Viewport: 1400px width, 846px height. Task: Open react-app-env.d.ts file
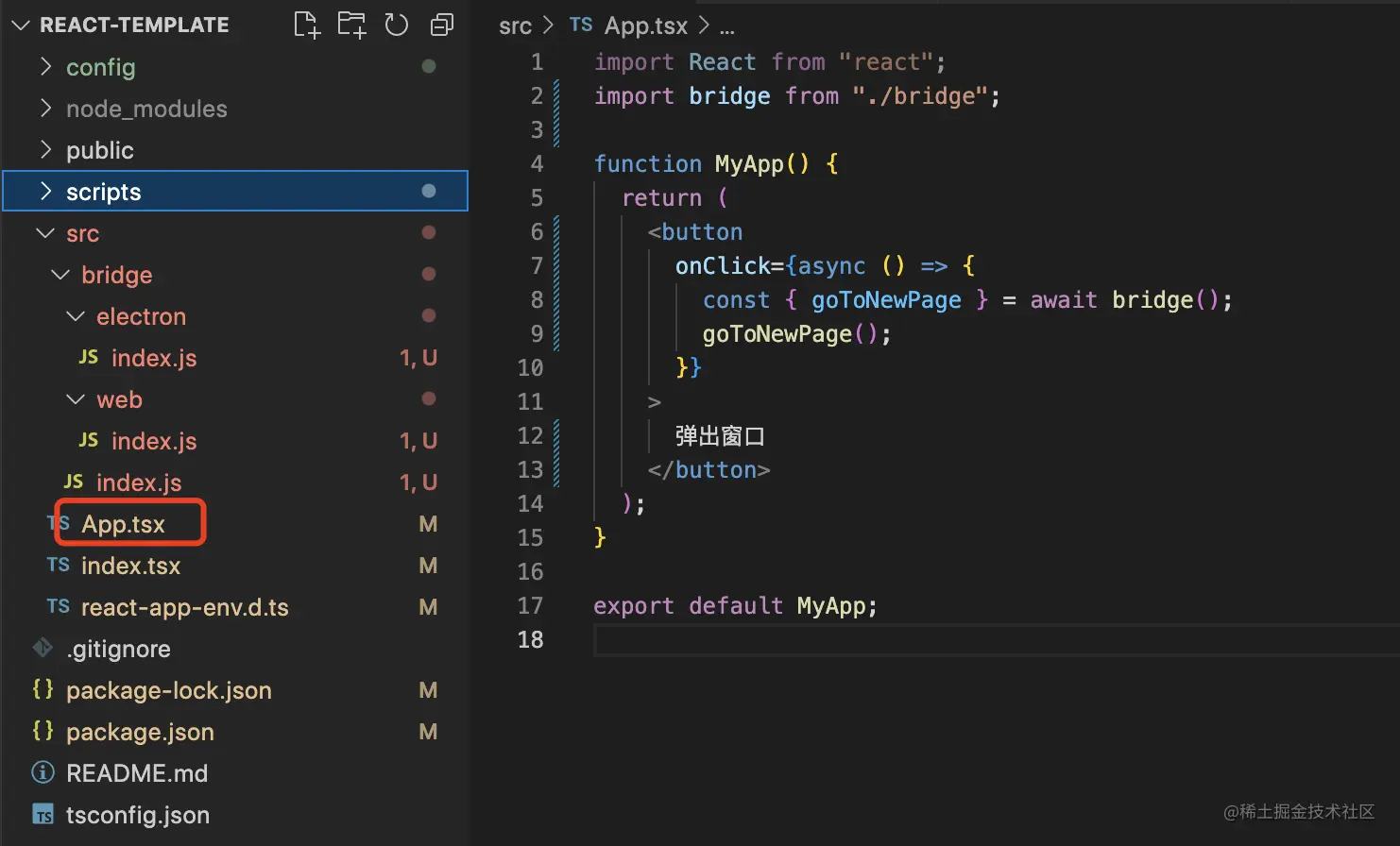click(x=185, y=607)
